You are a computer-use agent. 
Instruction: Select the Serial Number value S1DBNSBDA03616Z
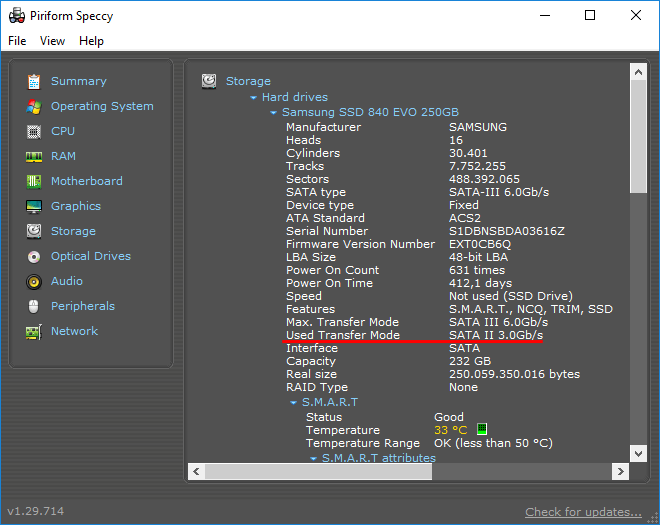click(x=507, y=231)
